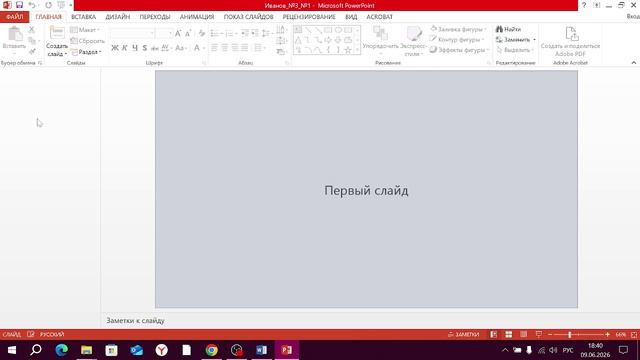Decrease font size with smaller A icon
The width and height of the screenshot is (640, 360).
(188, 33)
